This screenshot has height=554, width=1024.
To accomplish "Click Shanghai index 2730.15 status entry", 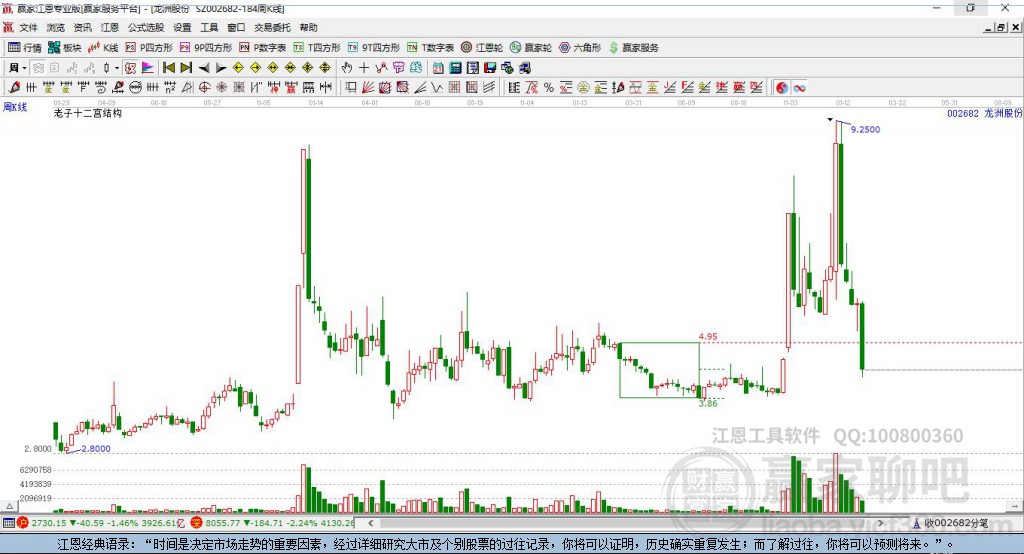I will [x=101, y=523].
